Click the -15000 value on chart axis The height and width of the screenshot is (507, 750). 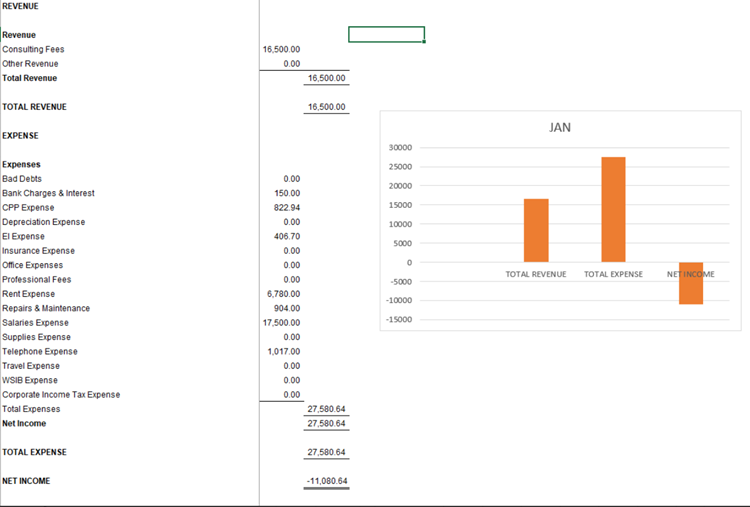coord(399,319)
